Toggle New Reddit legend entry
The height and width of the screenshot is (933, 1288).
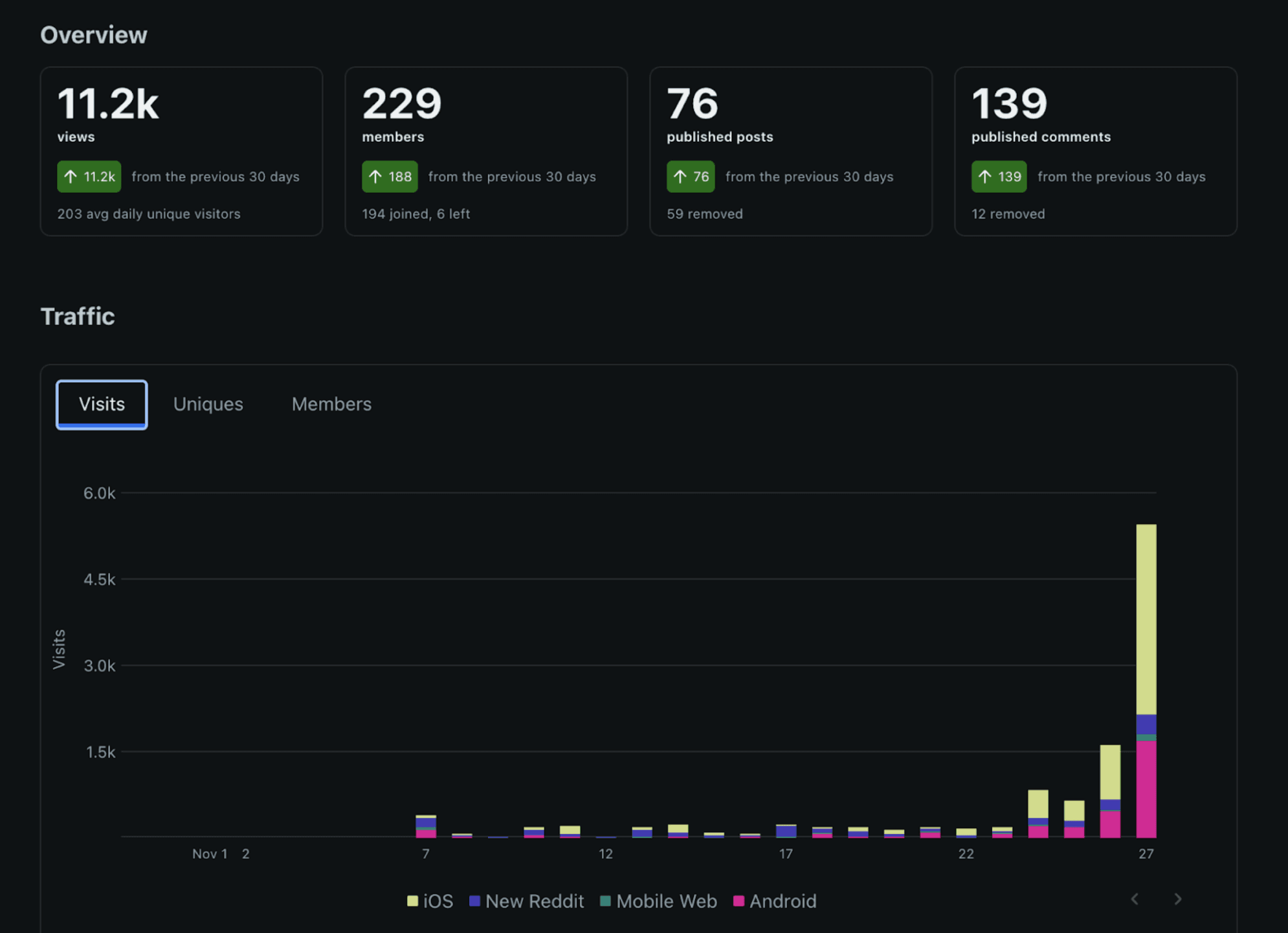(x=534, y=901)
